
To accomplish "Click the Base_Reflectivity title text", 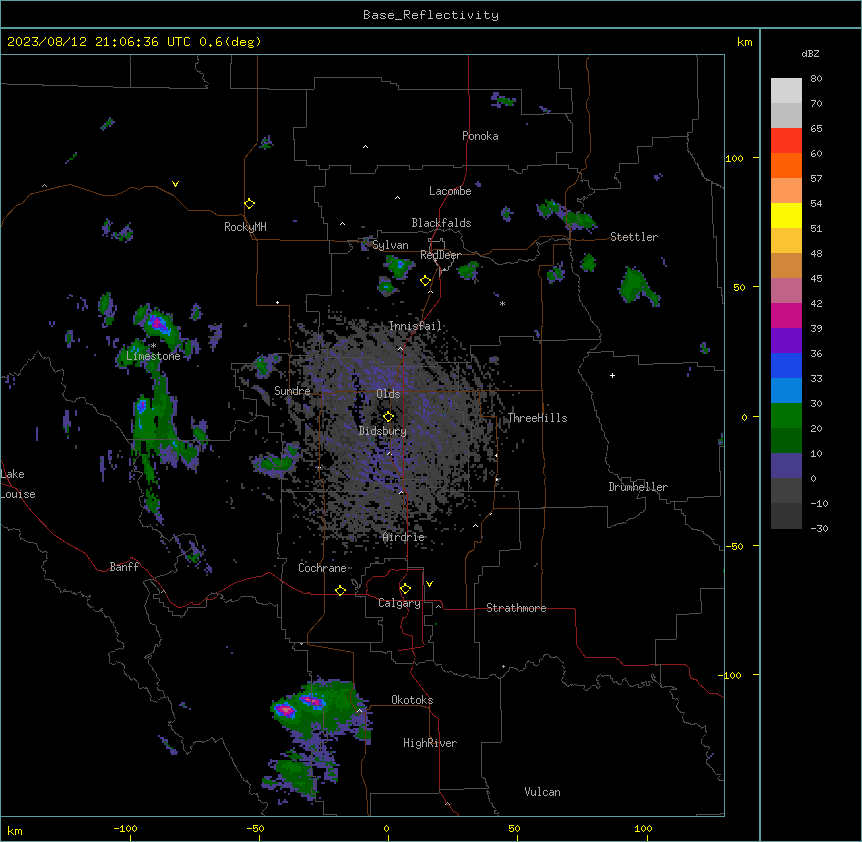I will [x=431, y=15].
